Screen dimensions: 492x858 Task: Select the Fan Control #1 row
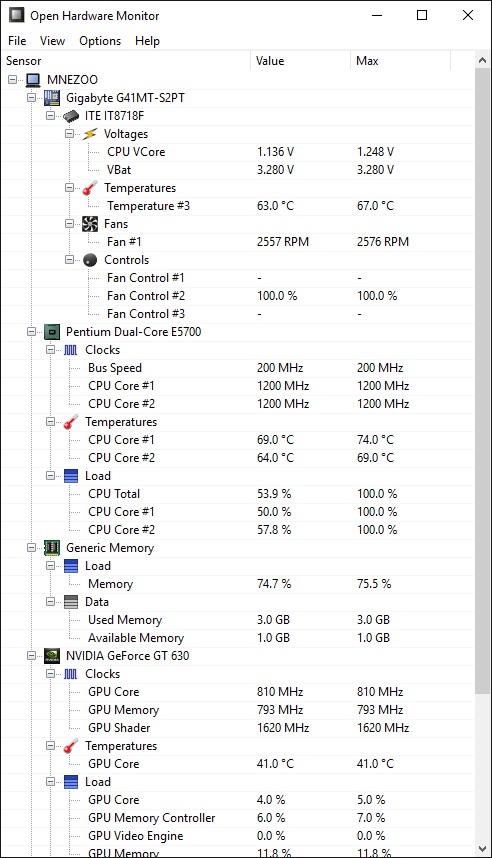click(238, 278)
